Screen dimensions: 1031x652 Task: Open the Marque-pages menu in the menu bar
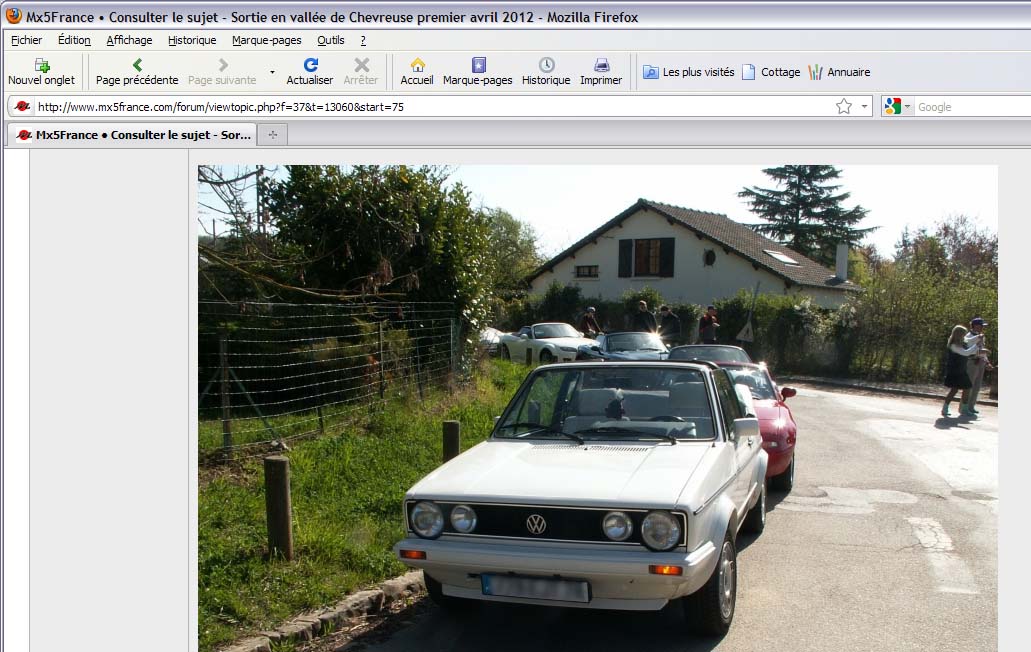[266, 40]
